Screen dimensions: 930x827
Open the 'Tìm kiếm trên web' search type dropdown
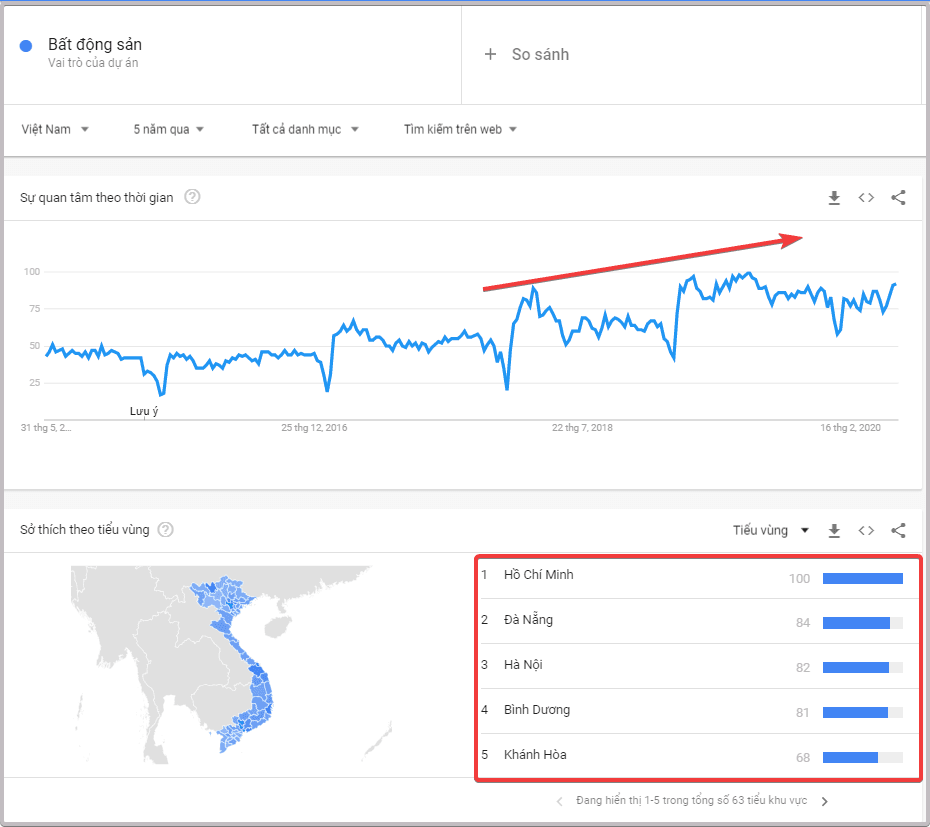click(460, 129)
